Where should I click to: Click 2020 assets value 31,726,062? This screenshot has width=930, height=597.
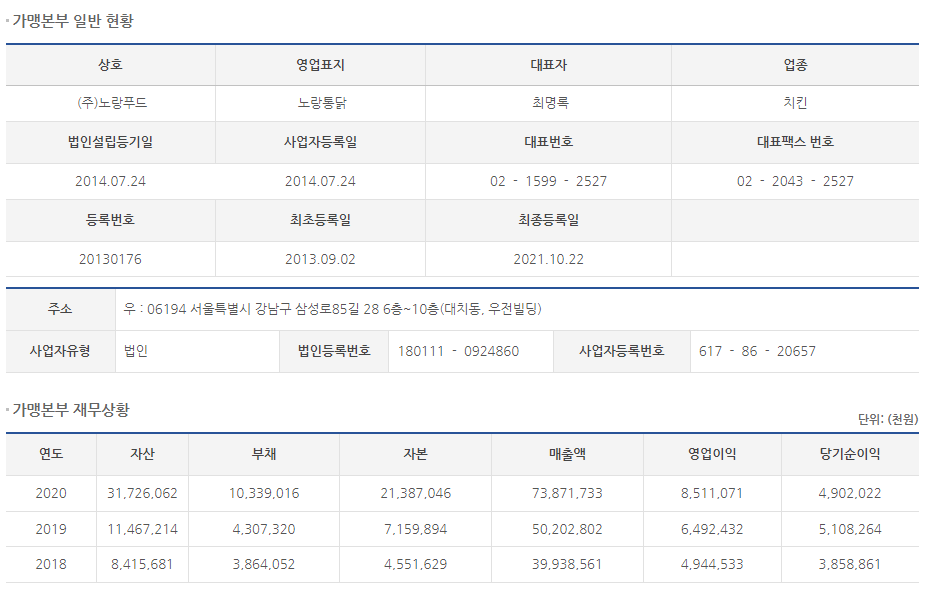click(x=142, y=493)
